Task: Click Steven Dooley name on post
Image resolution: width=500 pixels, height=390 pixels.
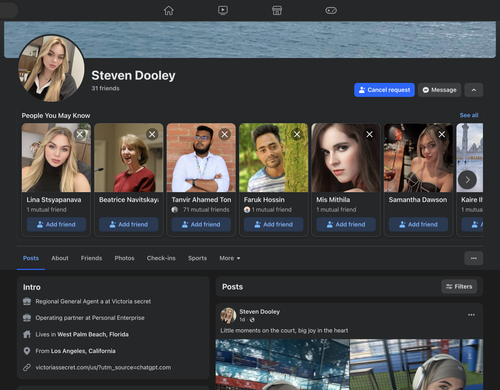Action: coord(259,312)
